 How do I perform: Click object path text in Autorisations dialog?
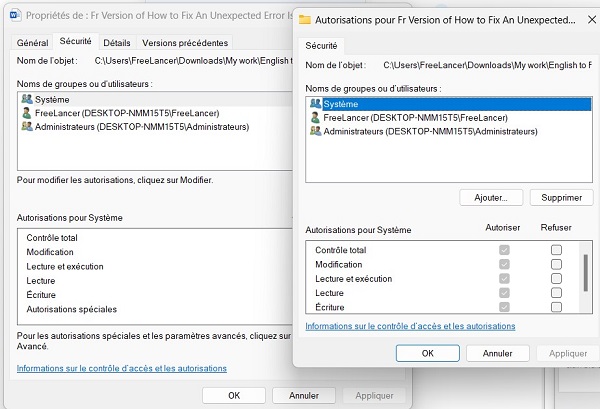488,65
